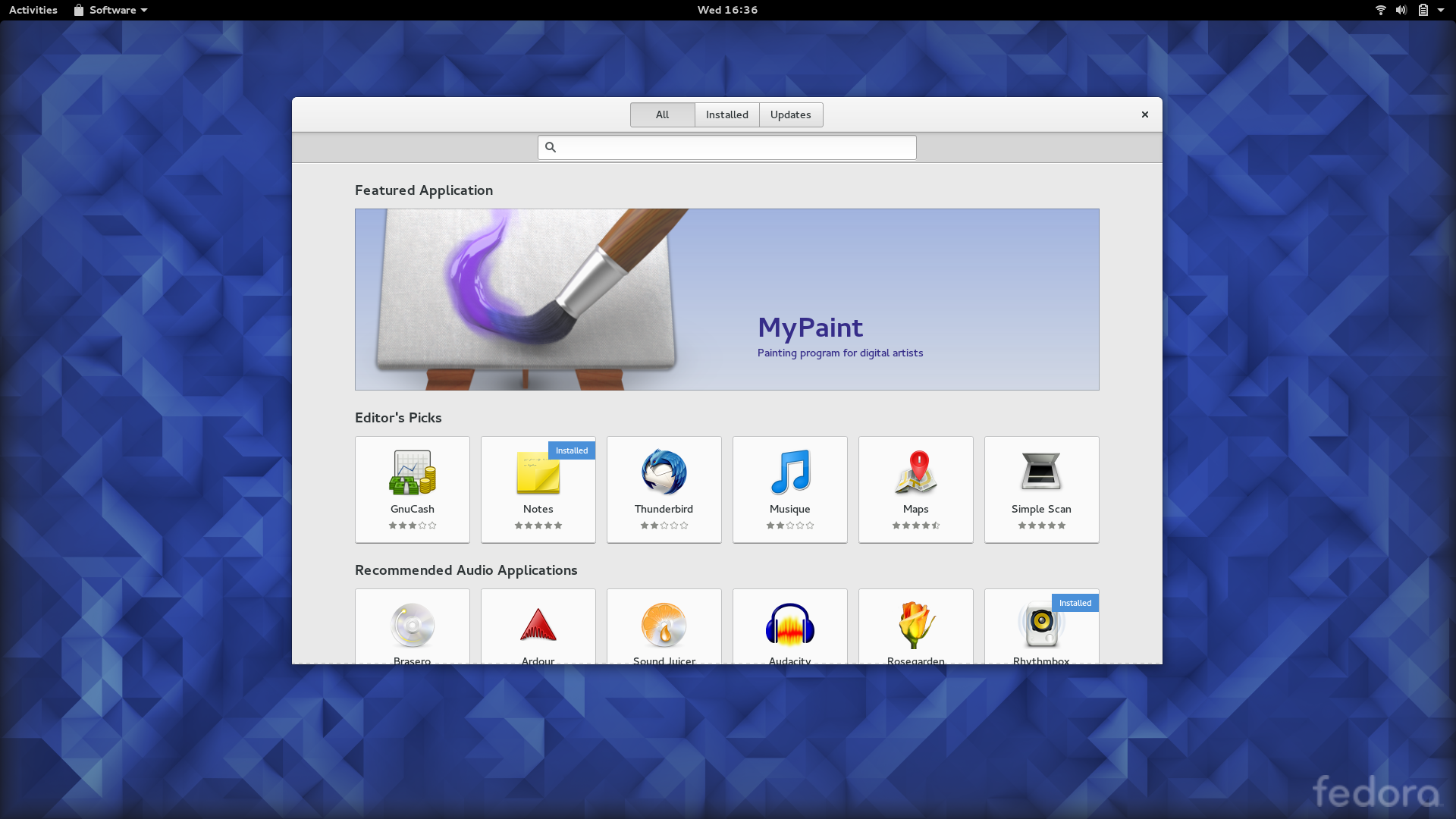Image resolution: width=1456 pixels, height=819 pixels.
Task: Click the Simple Scan label
Action: [1041, 509]
